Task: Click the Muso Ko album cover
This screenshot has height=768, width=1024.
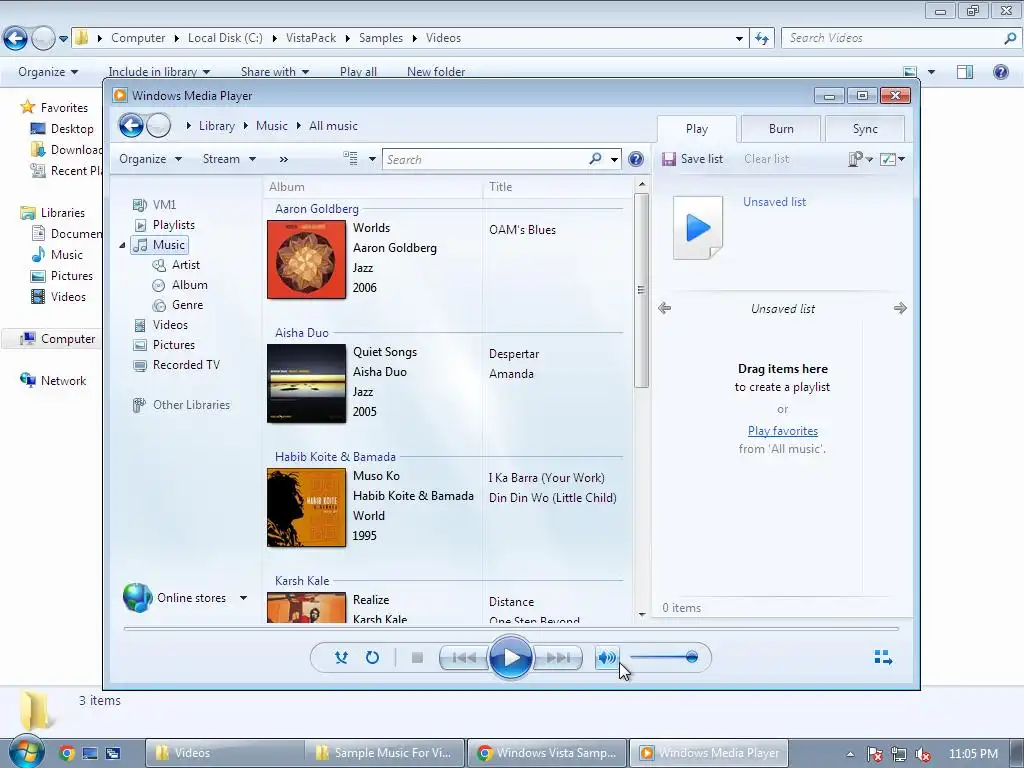Action: 306,507
